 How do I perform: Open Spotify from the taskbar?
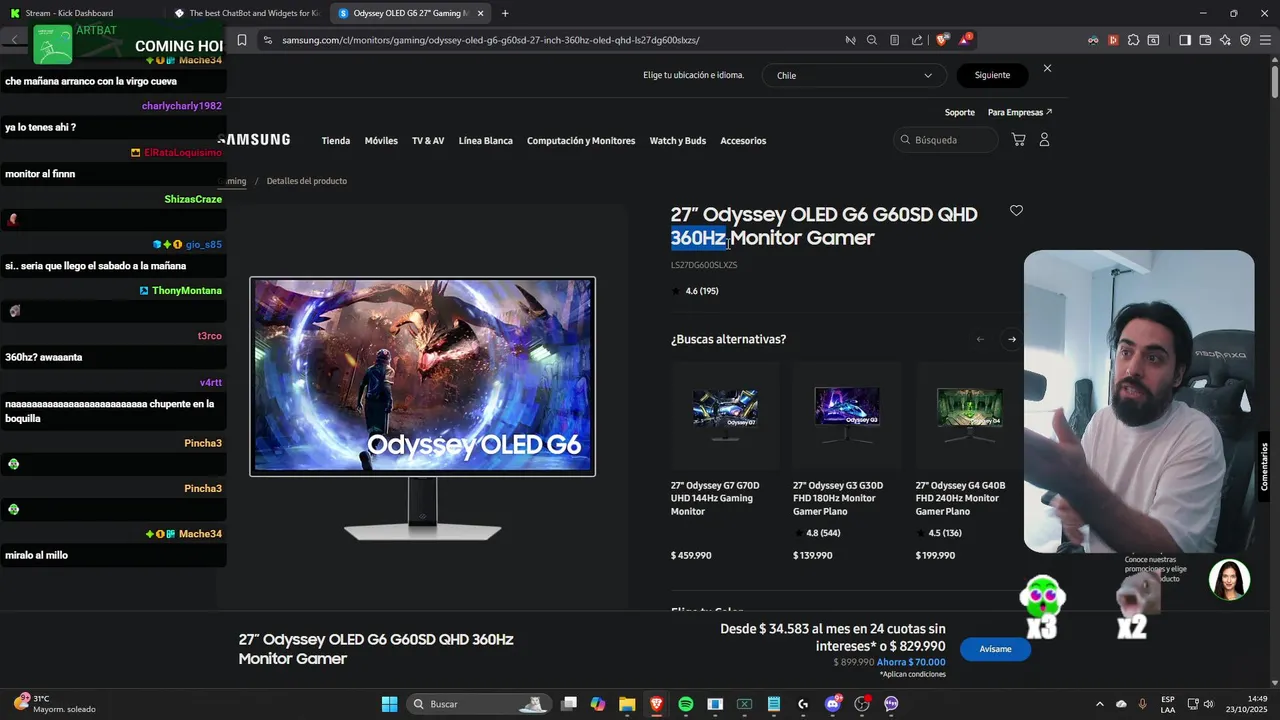point(686,704)
